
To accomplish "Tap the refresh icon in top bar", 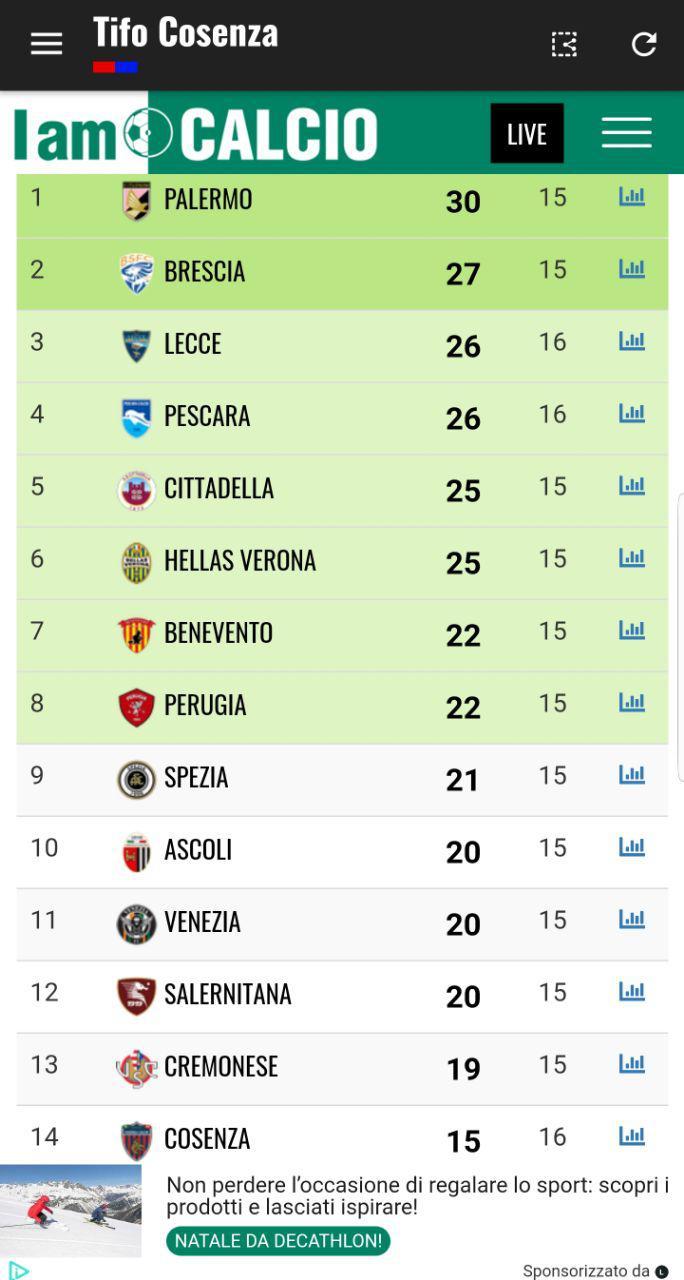I will click(644, 44).
